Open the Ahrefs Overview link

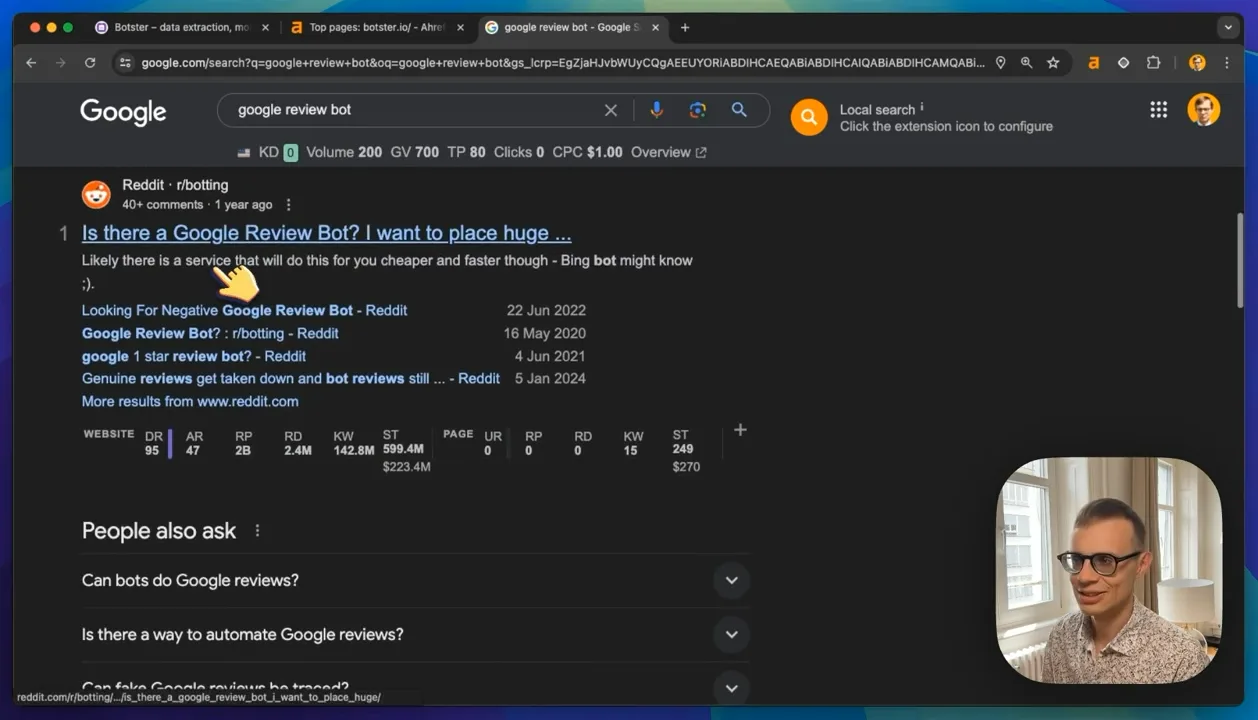coord(668,152)
